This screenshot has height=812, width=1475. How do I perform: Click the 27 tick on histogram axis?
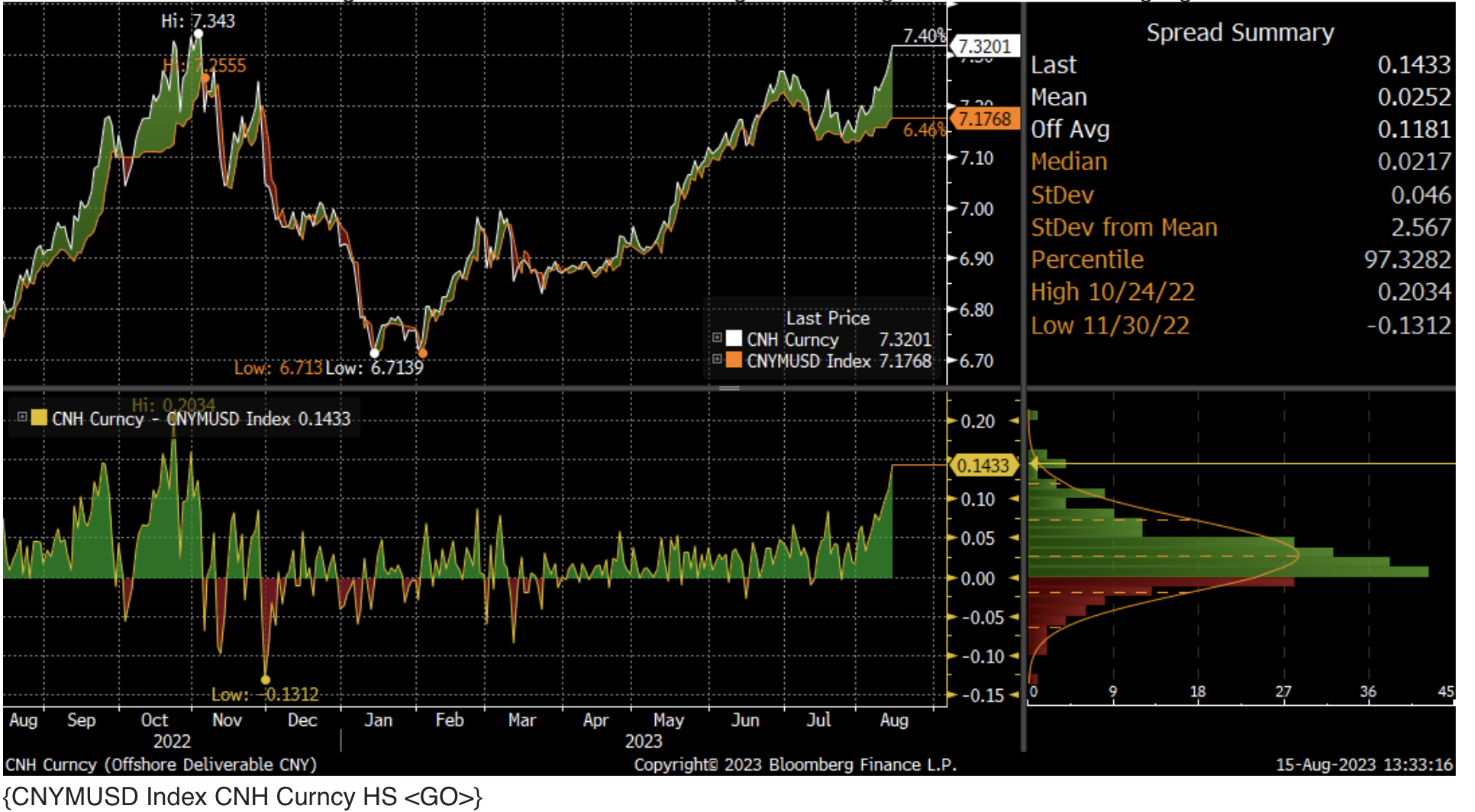[1283, 691]
